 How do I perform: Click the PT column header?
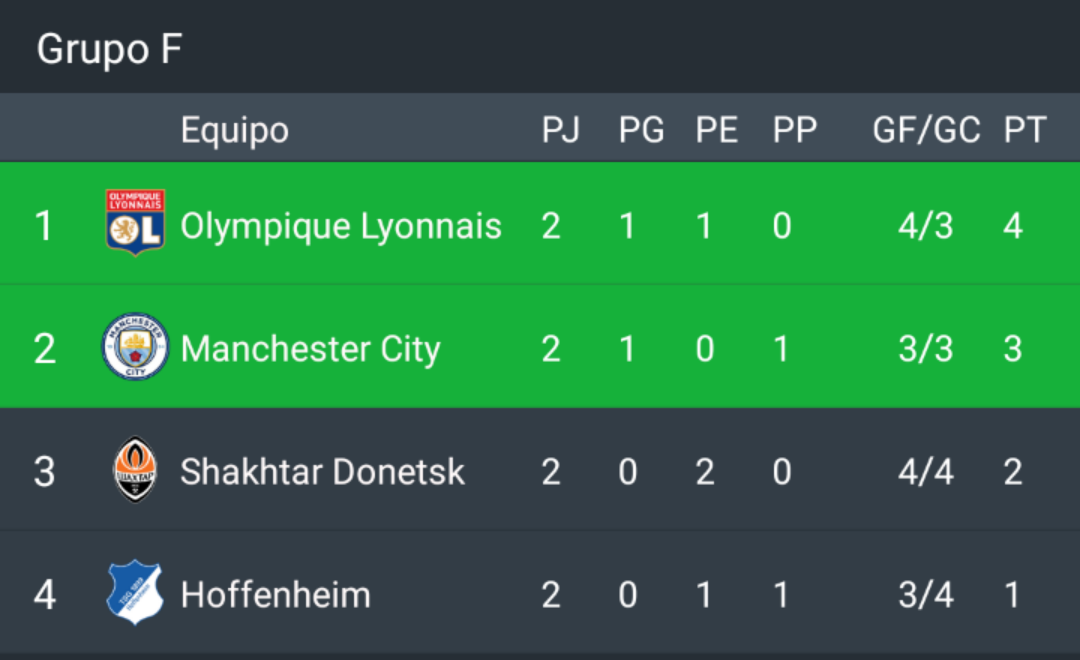tap(1025, 130)
